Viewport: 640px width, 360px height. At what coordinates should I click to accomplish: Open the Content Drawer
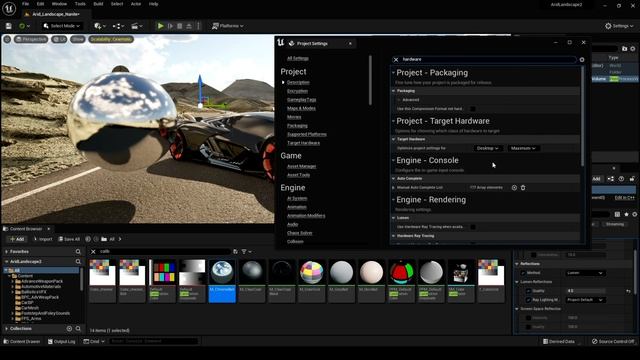click(x=21, y=342)
